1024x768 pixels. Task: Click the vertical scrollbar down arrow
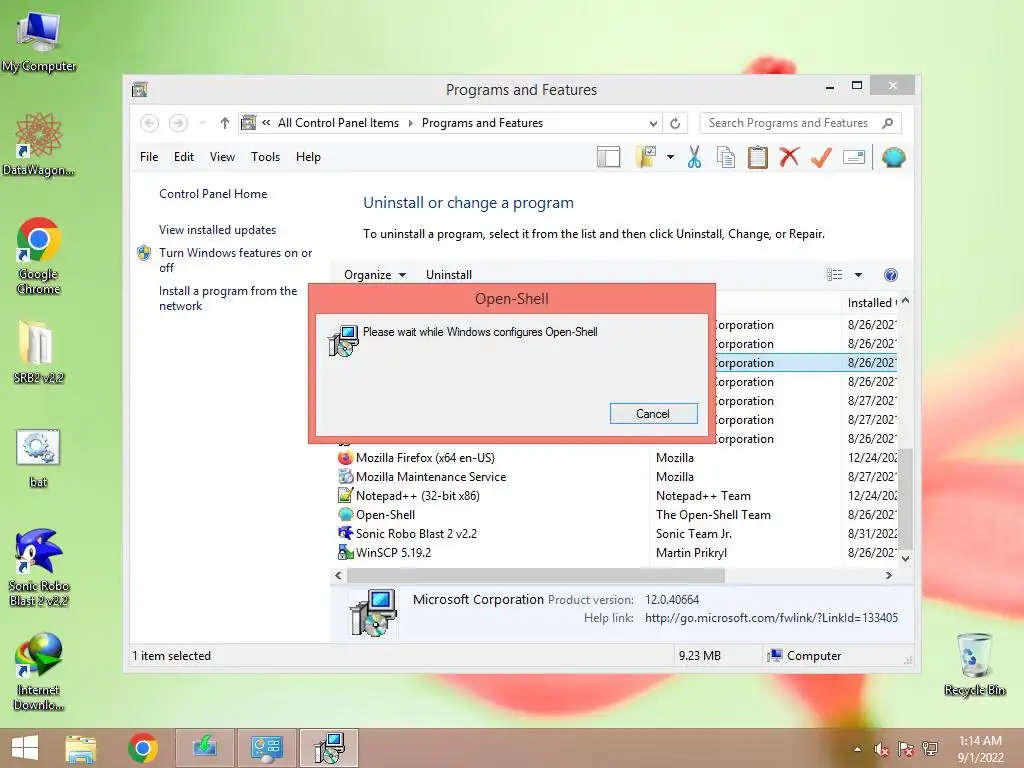[x=905, y=558]
